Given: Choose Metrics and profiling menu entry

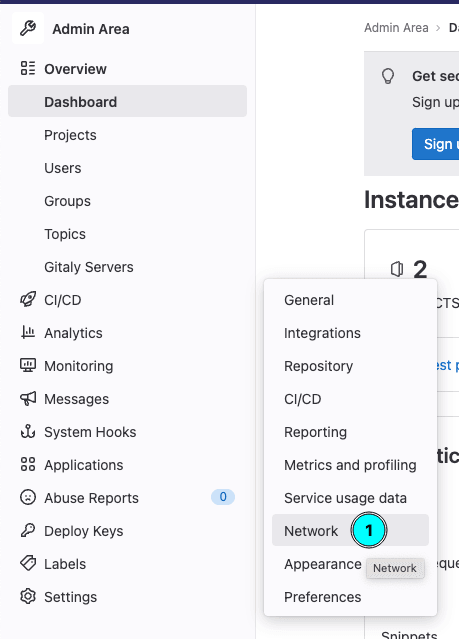Looking at the screenshot, I should pos(350,465).
